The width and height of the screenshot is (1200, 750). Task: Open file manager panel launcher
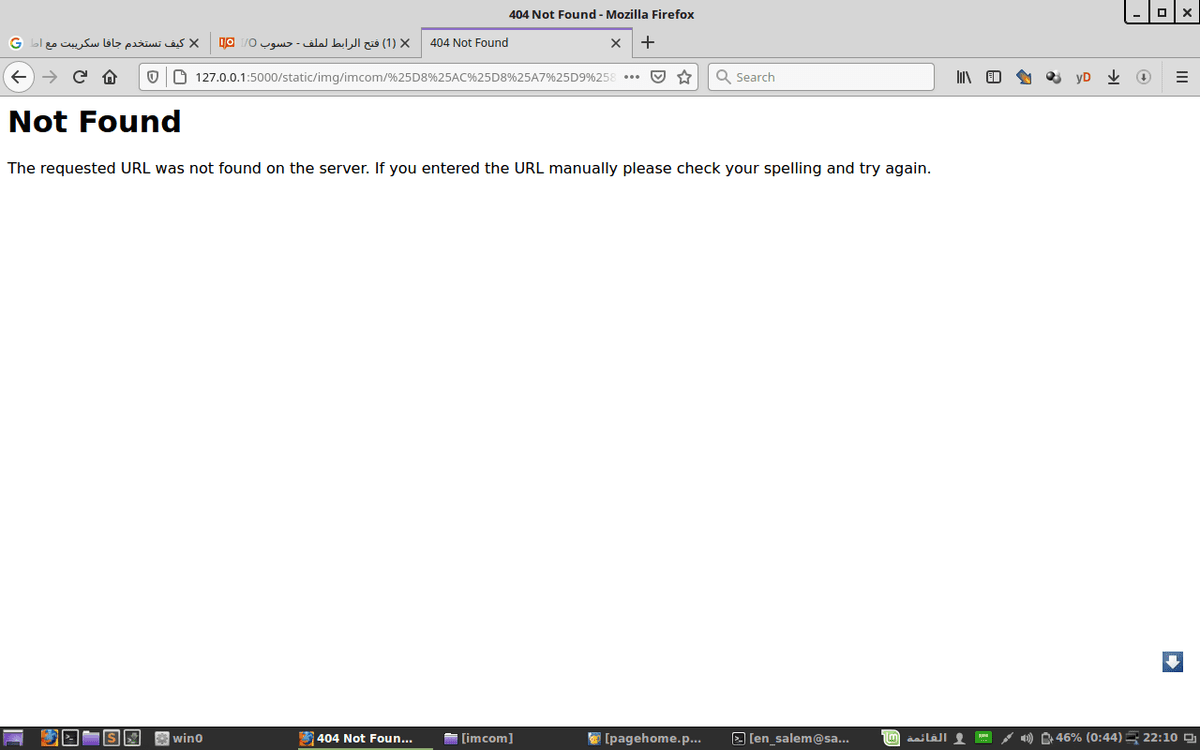tap(91, 738)
